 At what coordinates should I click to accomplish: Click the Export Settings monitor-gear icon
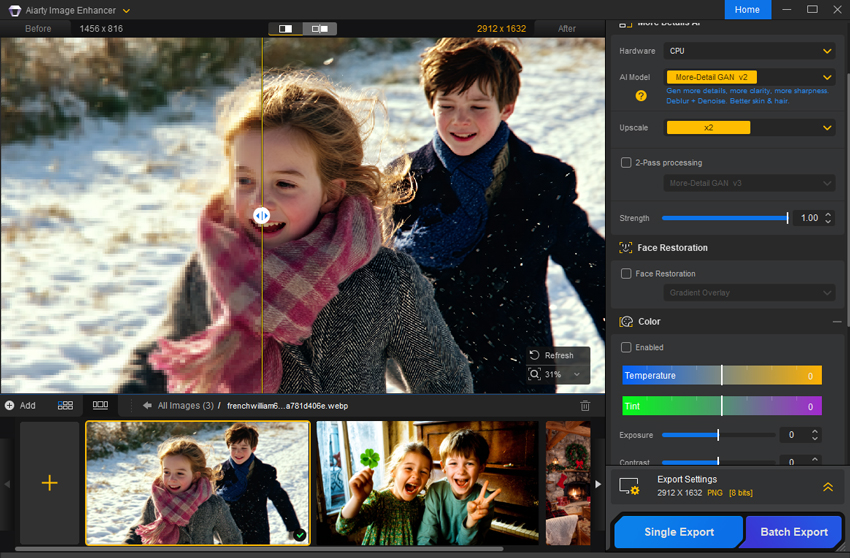629,486
